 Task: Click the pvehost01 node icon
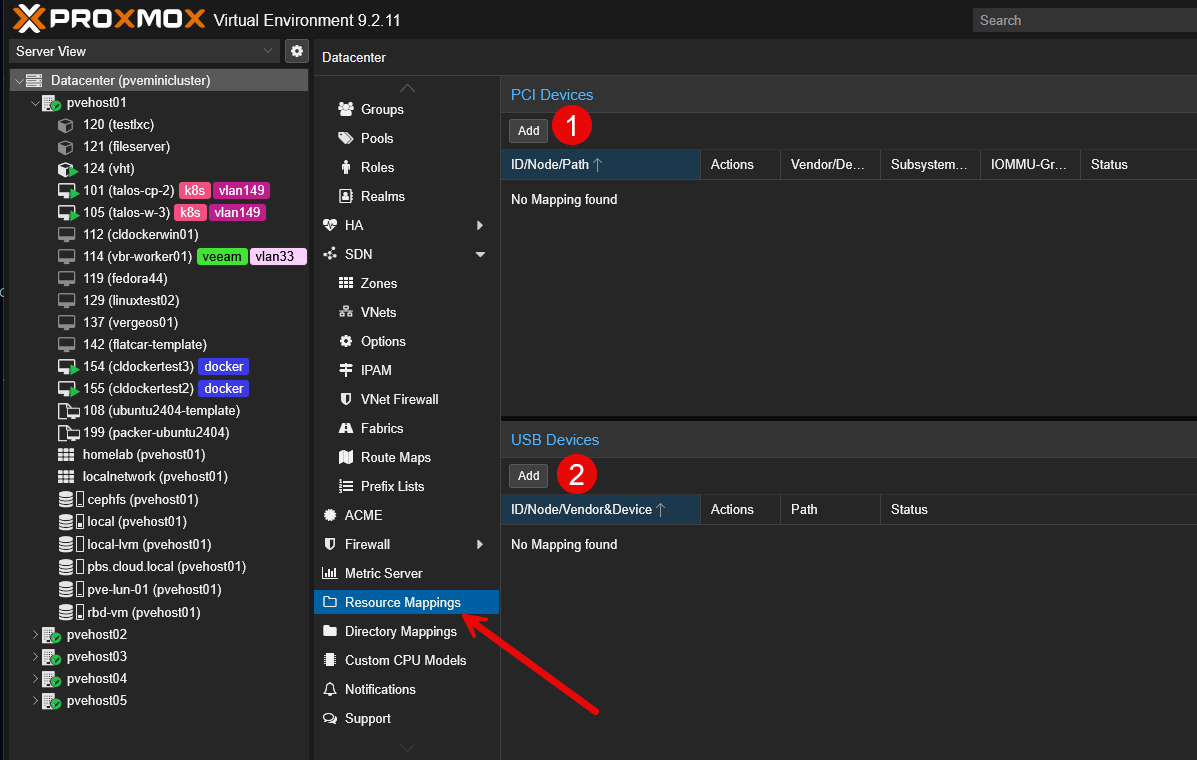coord(51,102)
